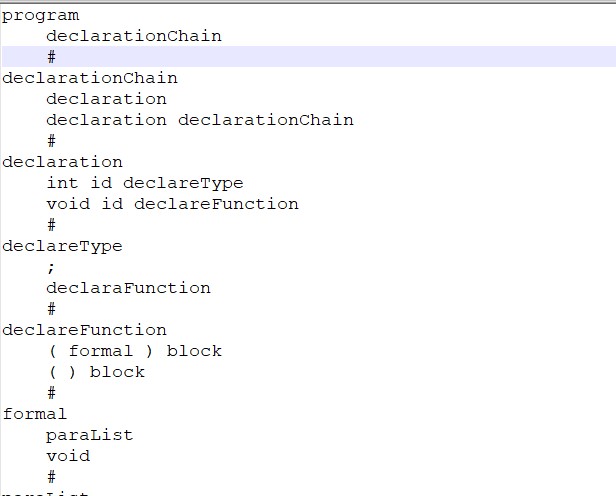This screenshot has width=616, height=496.
Task: Click '( formal ) block' line
Action: coord(136,351)
